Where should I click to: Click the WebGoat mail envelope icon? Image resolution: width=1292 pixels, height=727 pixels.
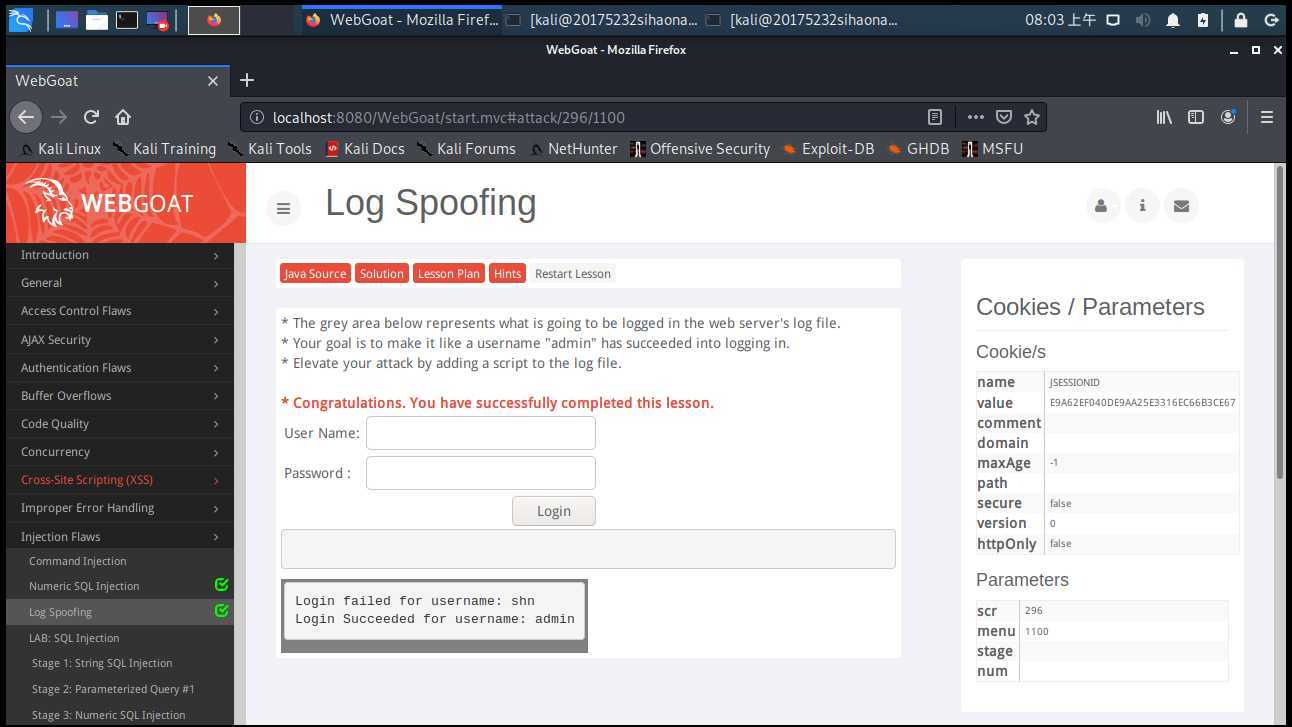pyautogui.click(x=1181, y=205)
